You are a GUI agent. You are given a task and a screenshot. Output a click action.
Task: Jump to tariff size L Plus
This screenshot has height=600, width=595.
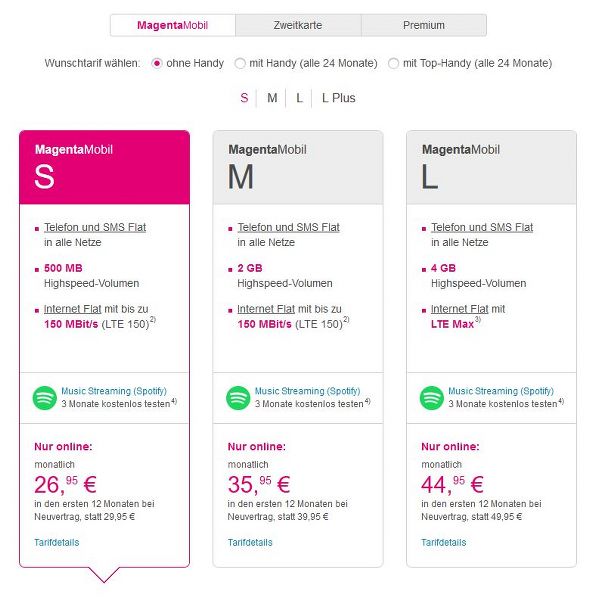point(339,98)
